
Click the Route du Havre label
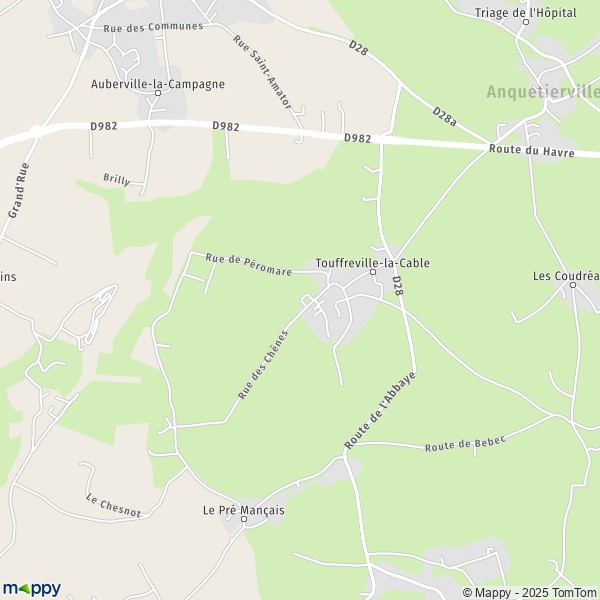[532, 151]
